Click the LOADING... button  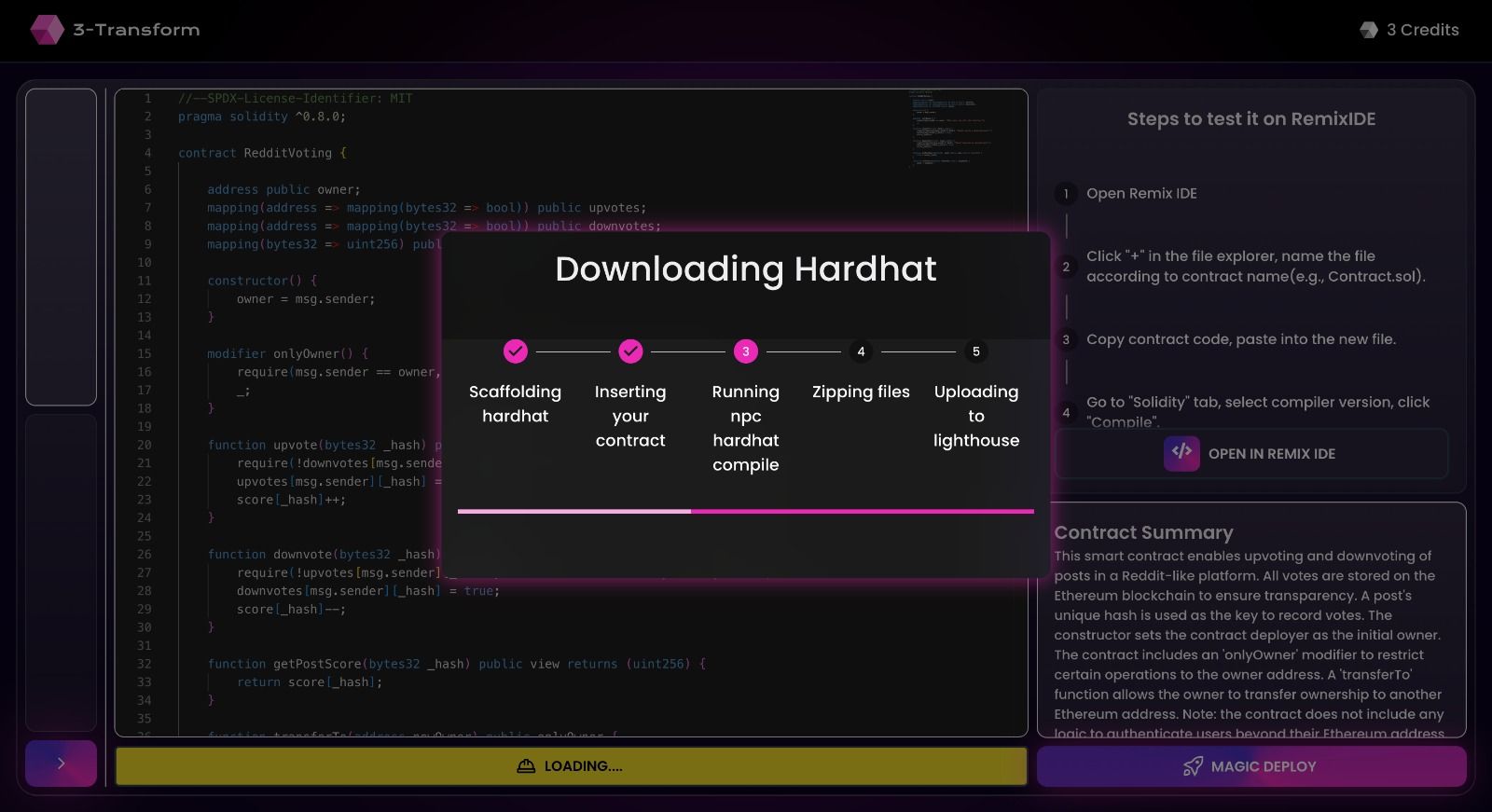point(571,766)
